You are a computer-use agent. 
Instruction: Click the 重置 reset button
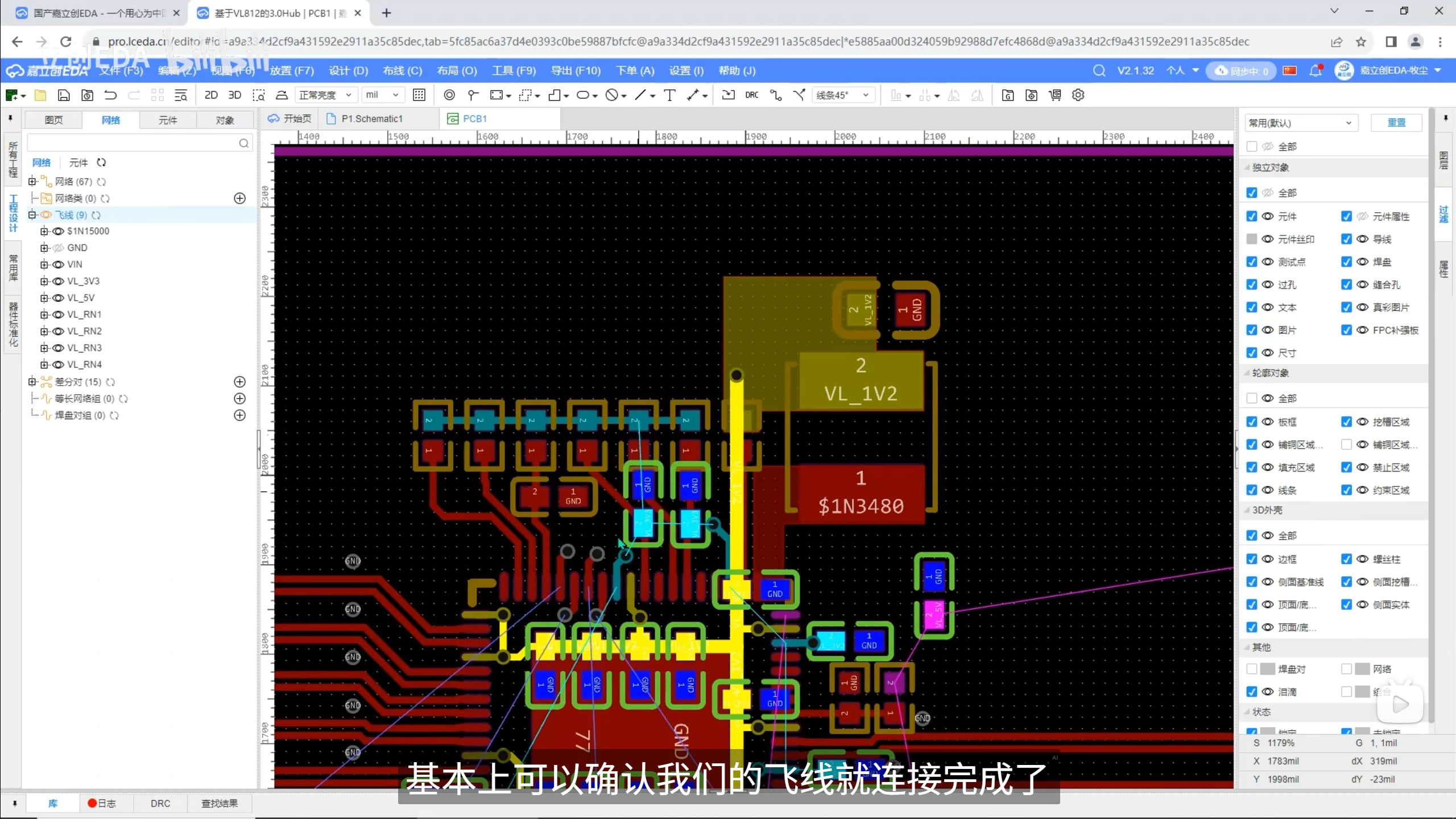pyautogui.click(x=1396, y=123)
